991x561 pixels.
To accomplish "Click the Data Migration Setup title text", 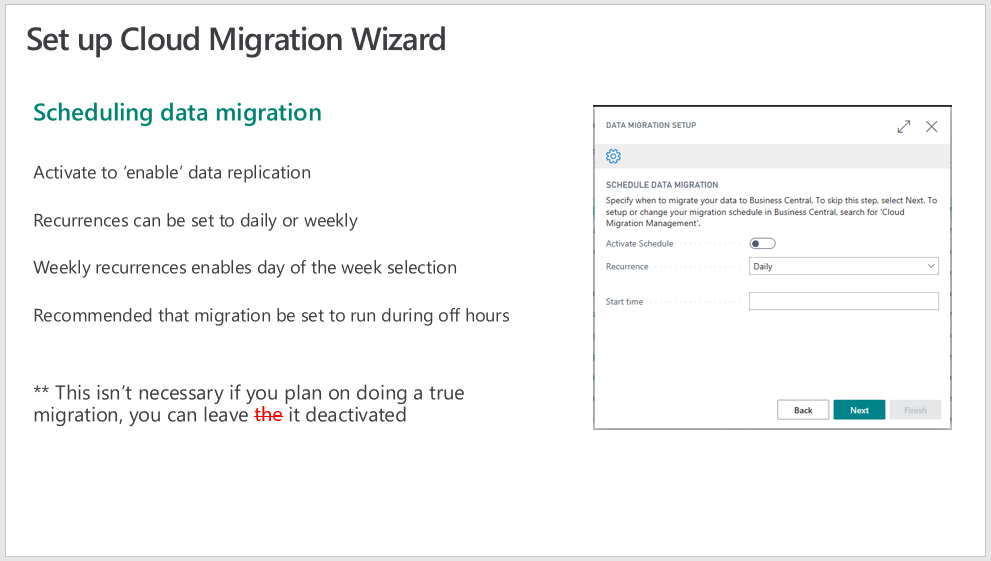I will point(651,125).
